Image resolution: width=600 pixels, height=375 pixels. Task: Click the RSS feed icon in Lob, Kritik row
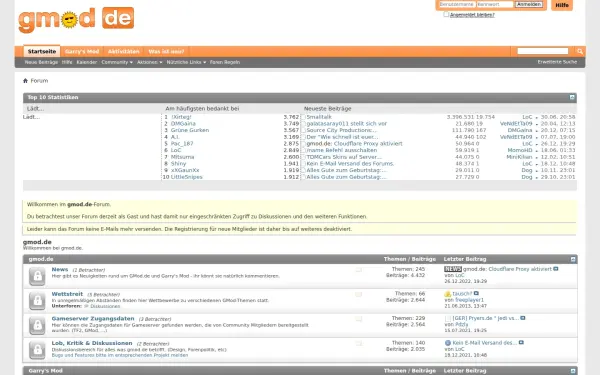(x=359, y=343)
